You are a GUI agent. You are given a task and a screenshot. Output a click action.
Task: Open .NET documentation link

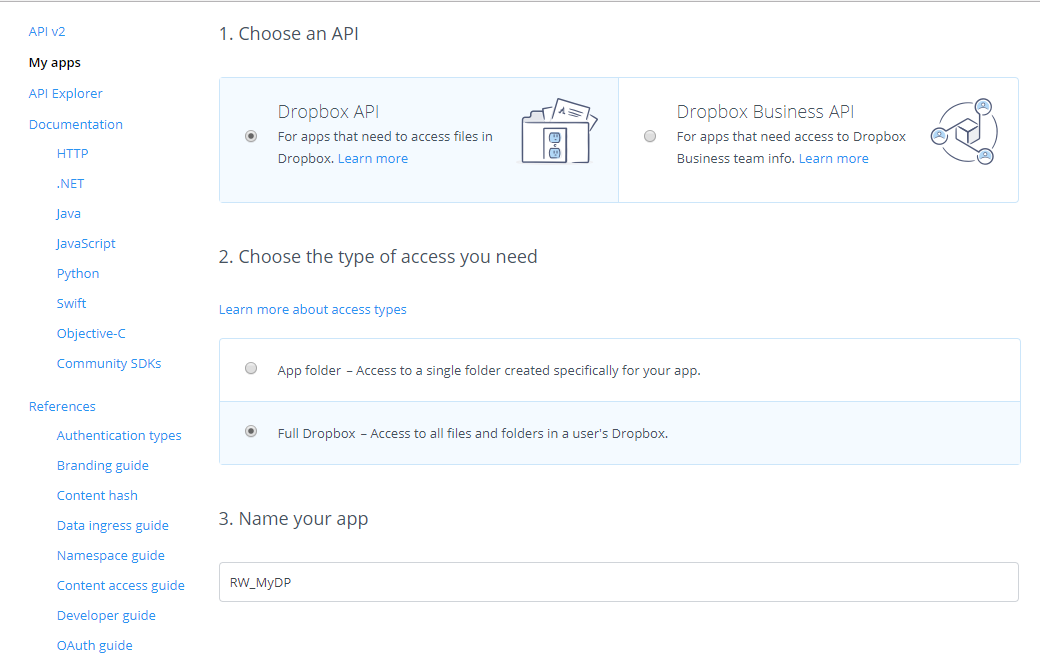(x=70, y=184)
